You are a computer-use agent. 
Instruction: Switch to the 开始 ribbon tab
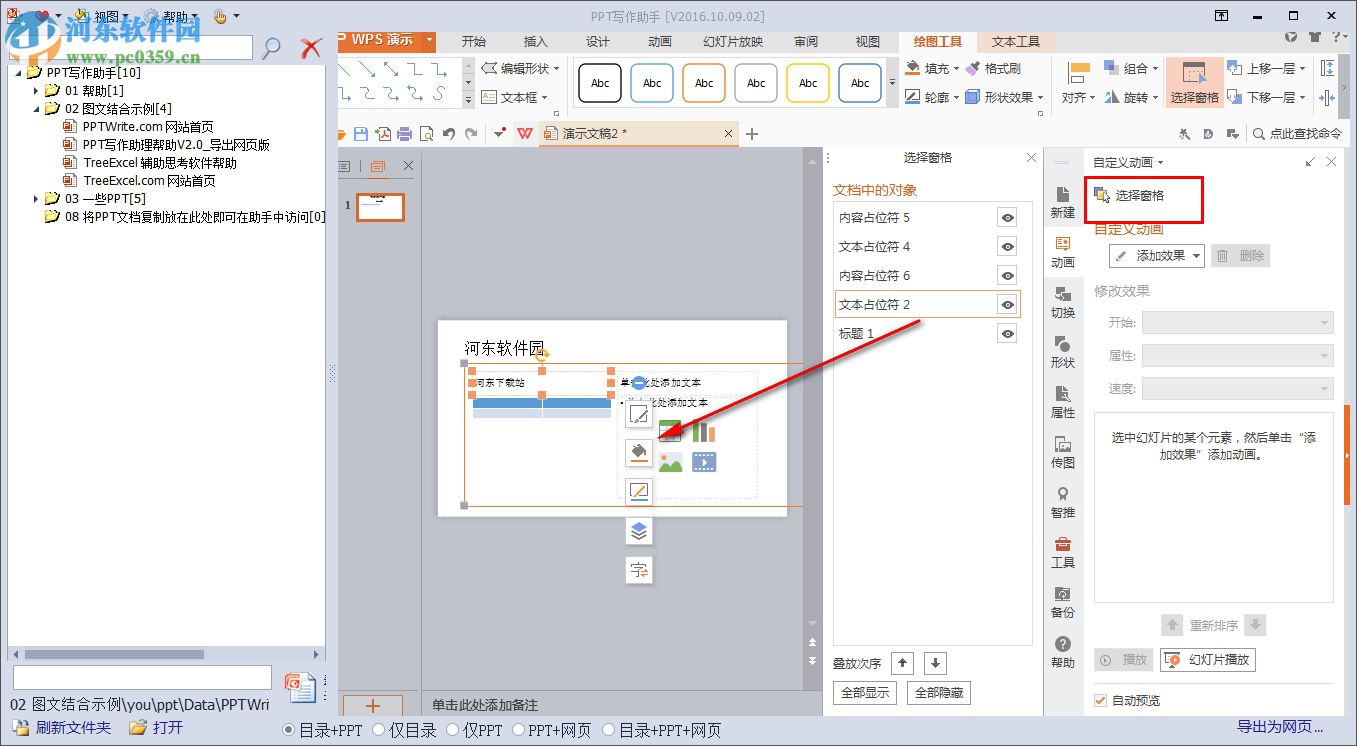tap(473, 41)
